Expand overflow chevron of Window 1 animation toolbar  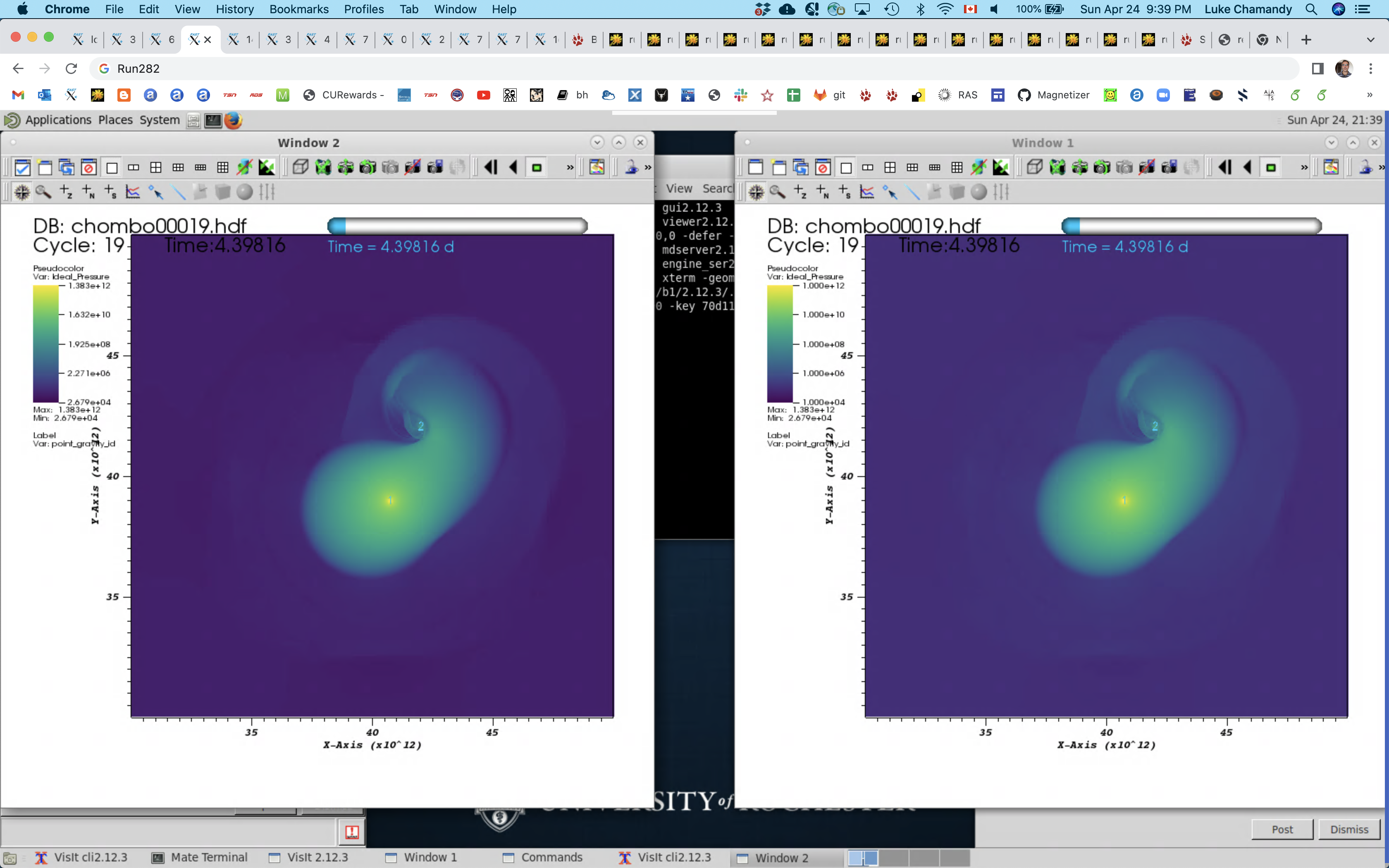pyautogui.click(x=1304, y=168)
